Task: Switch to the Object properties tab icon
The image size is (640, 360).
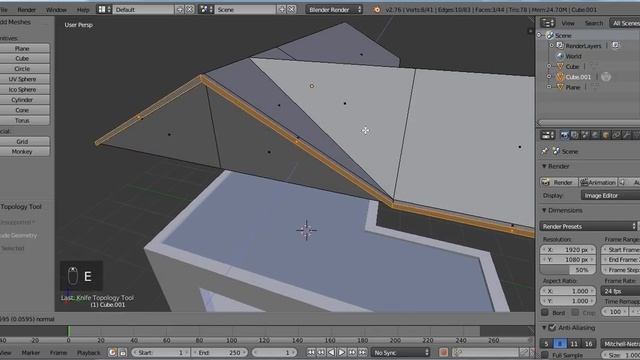Action: click(x=606, y=135)
